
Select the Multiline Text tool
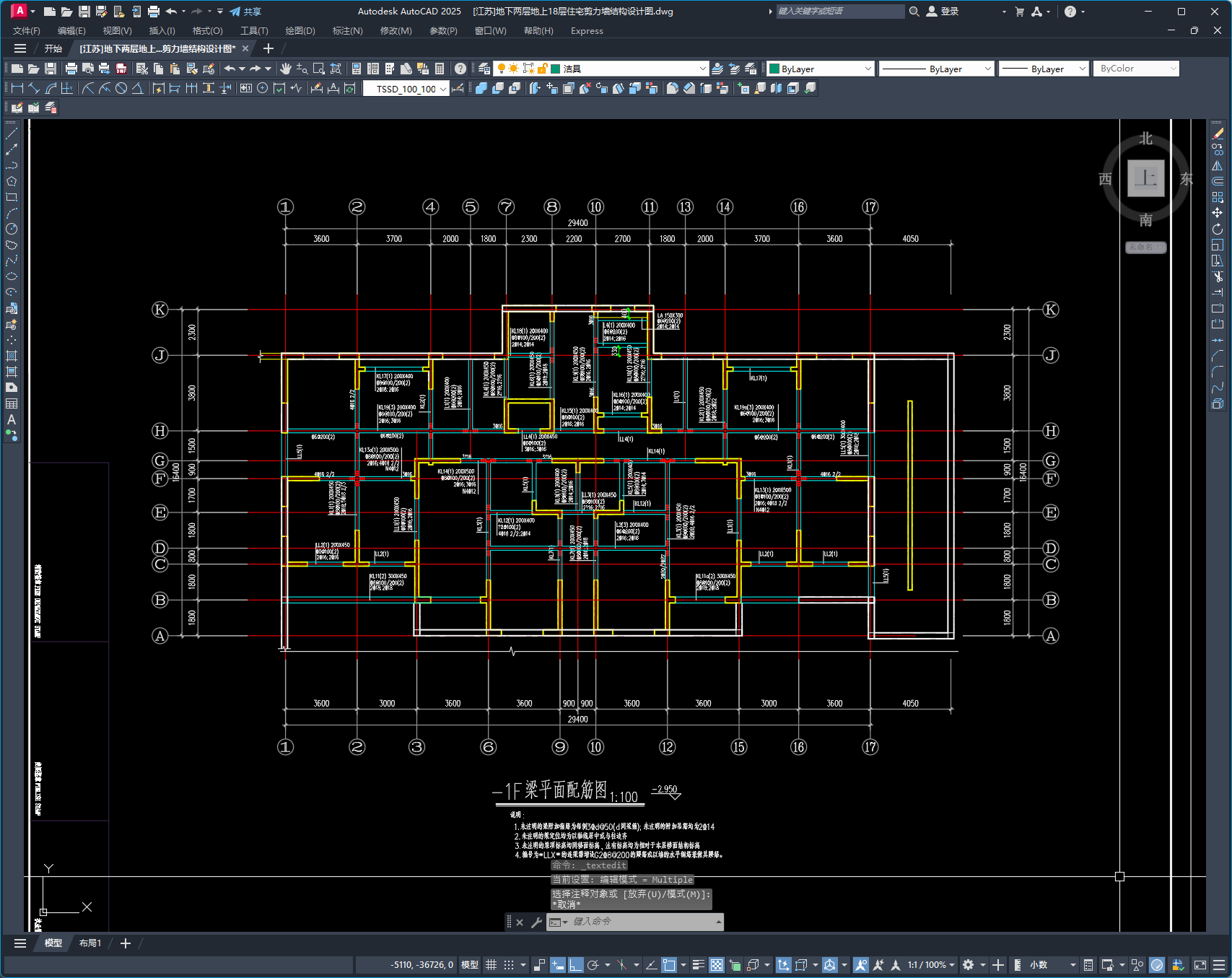click(12, 419)
